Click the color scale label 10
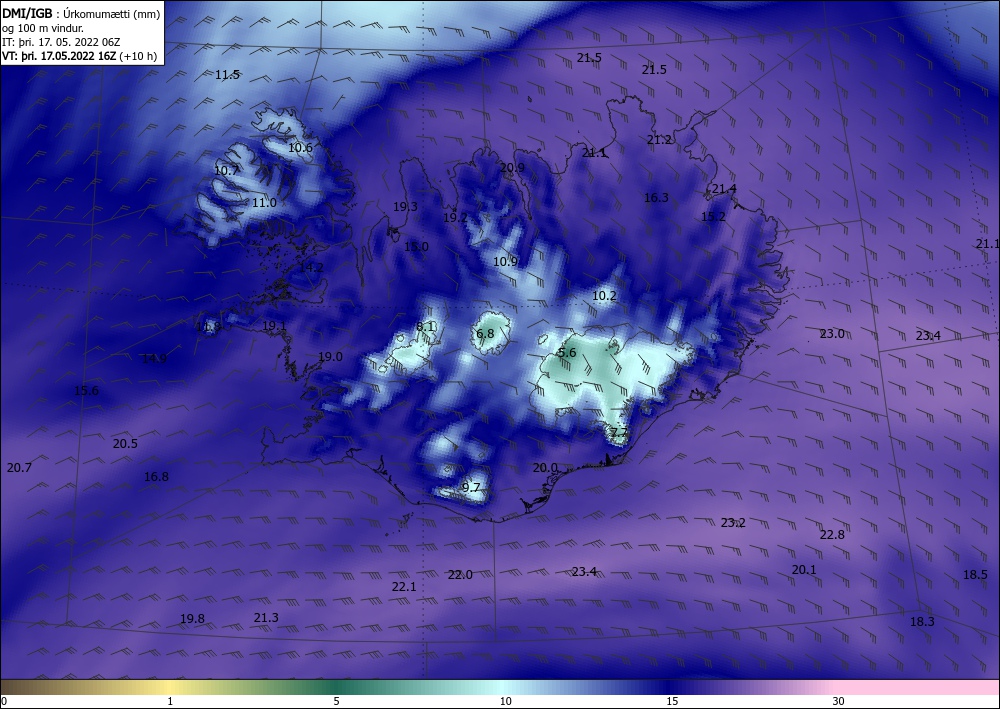The image size is (1000, 709). (505, 702)
